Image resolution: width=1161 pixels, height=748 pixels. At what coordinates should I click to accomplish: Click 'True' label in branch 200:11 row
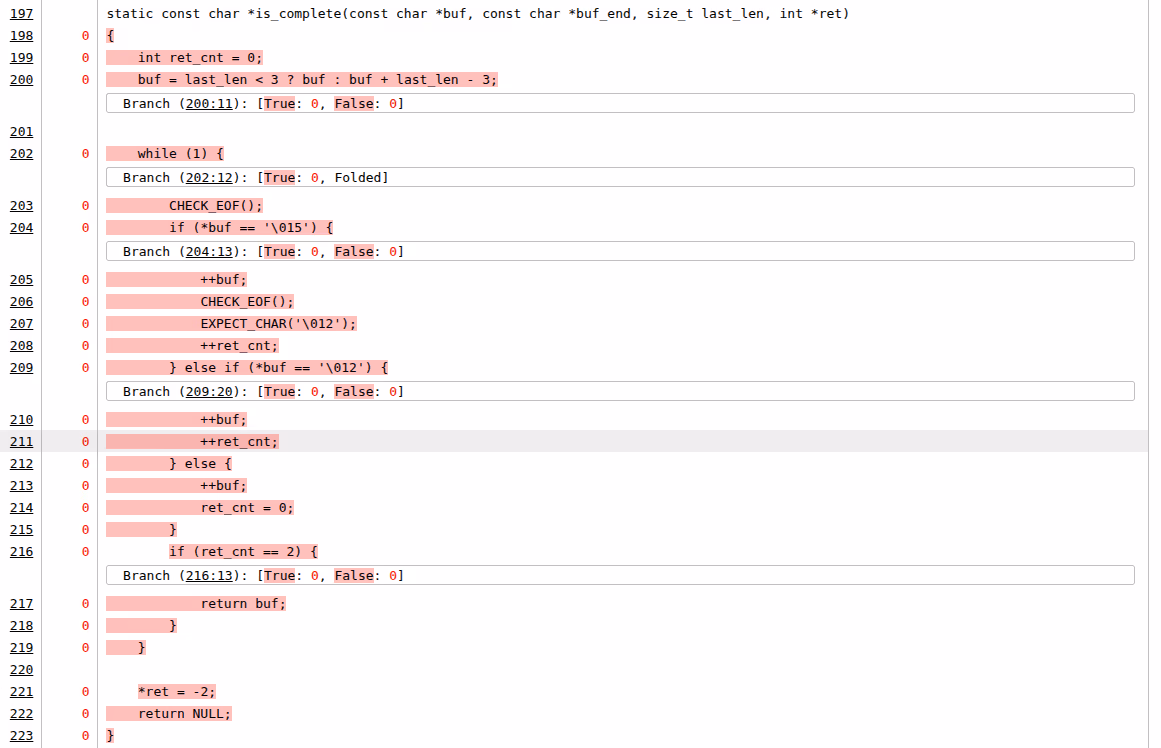(279, 104)
